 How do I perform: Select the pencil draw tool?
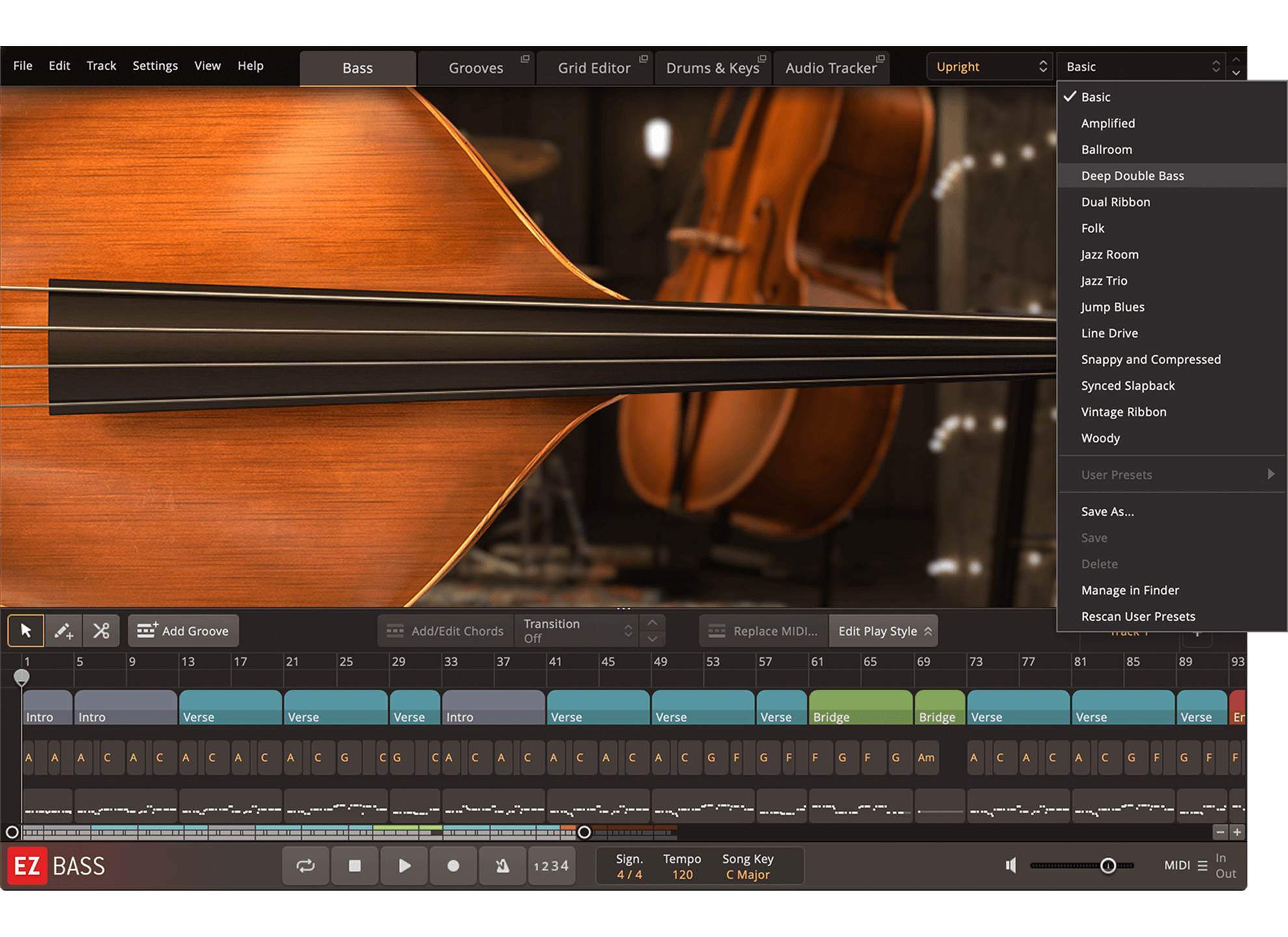point(63,631)
